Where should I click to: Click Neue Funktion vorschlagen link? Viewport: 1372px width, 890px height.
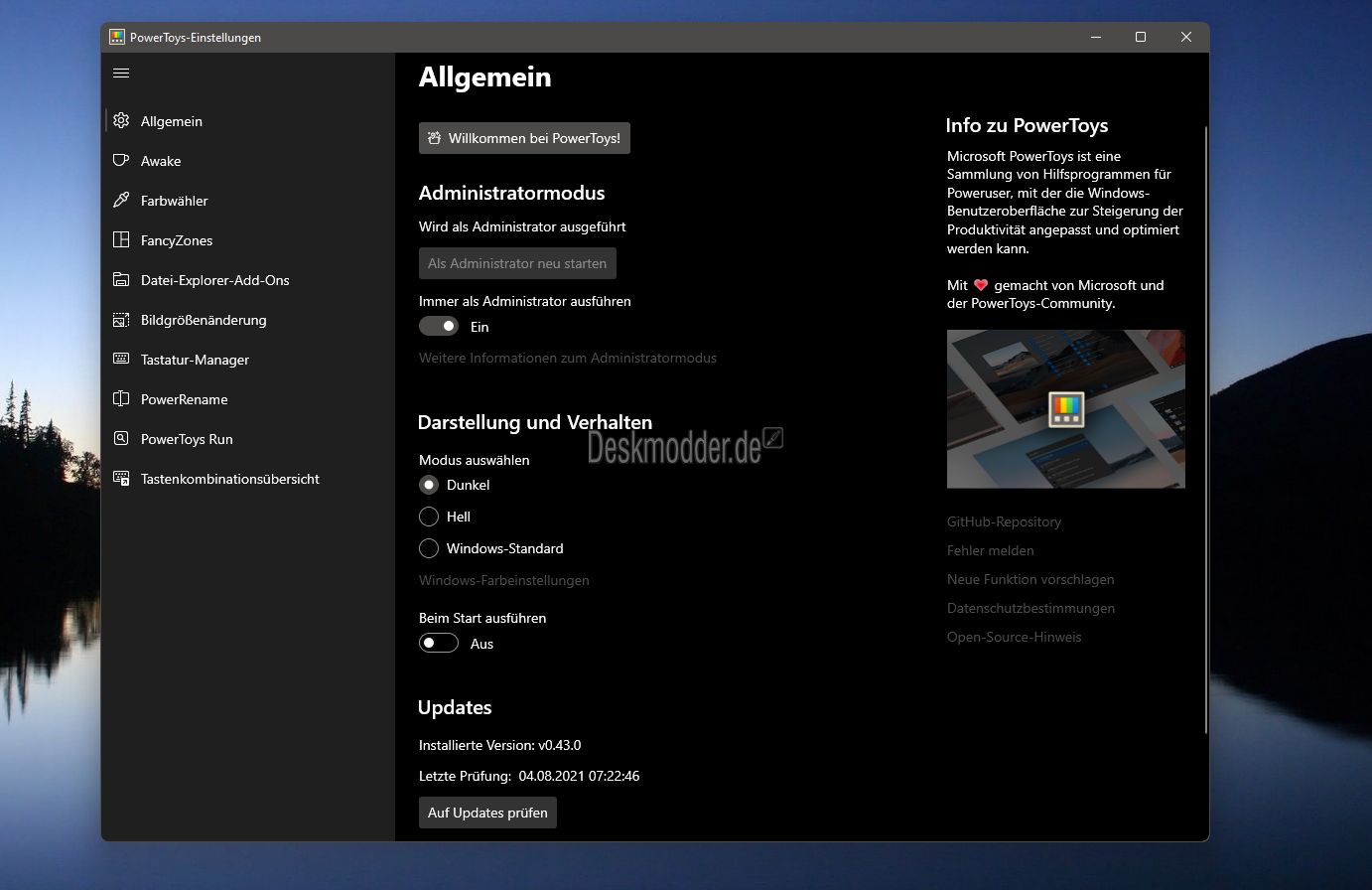[x=1030, y=579]
